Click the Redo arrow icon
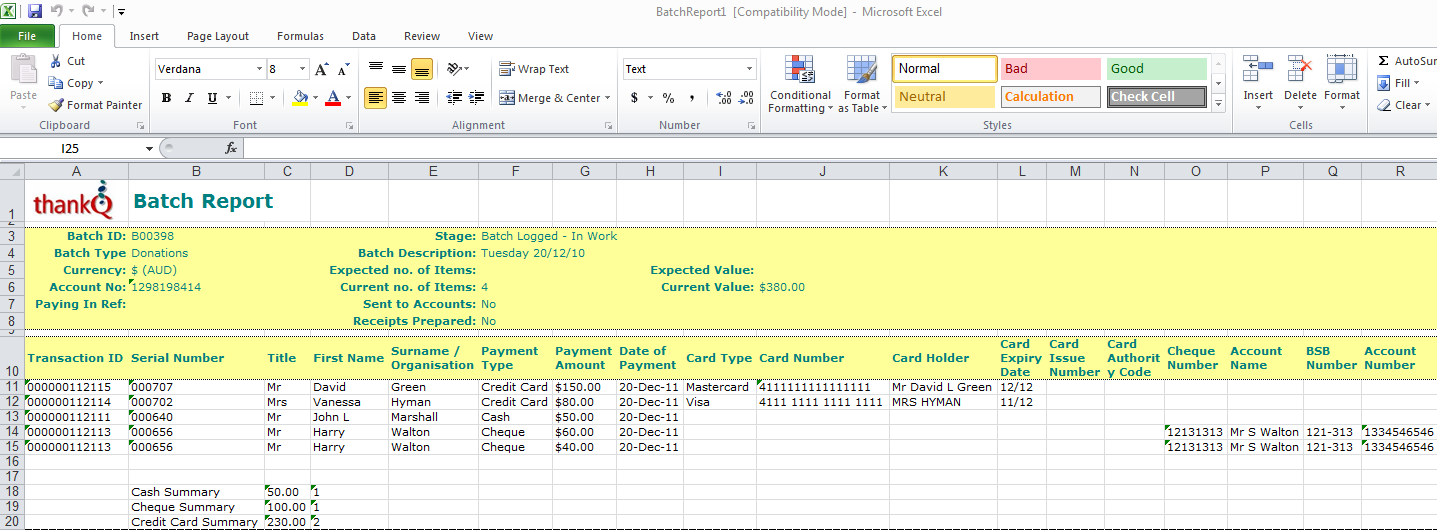This screenshot has width=1437, height=530. [x=88, y=11]
